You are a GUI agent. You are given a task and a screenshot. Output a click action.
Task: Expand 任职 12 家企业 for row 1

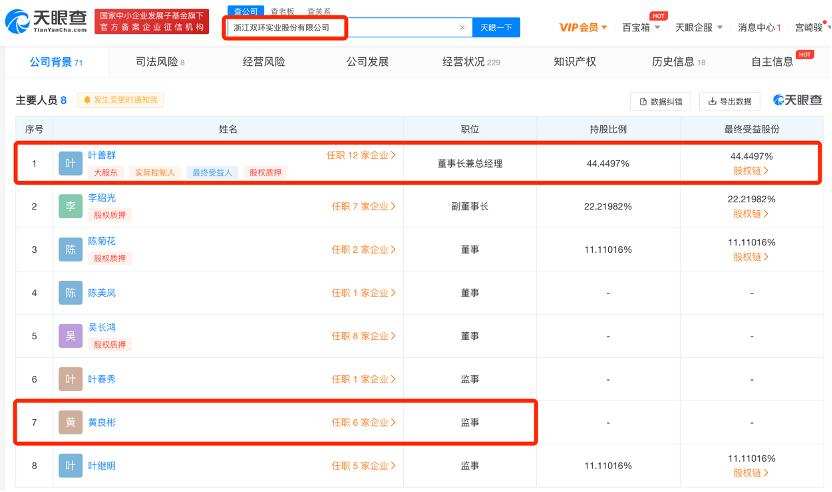[x=361, y=156]
